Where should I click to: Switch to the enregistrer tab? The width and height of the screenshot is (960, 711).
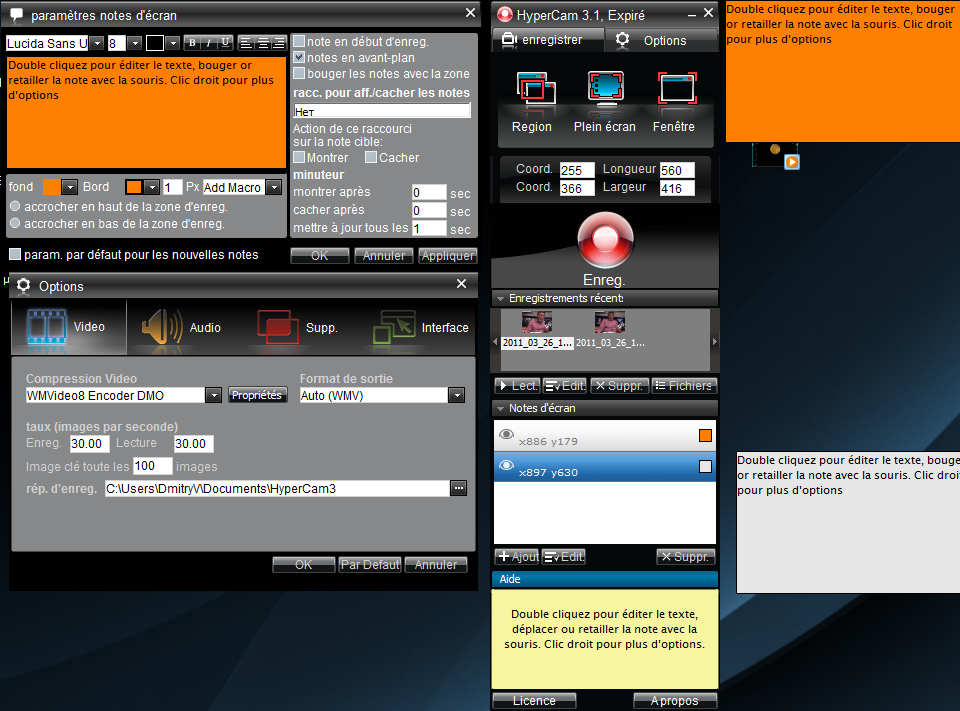547,40
